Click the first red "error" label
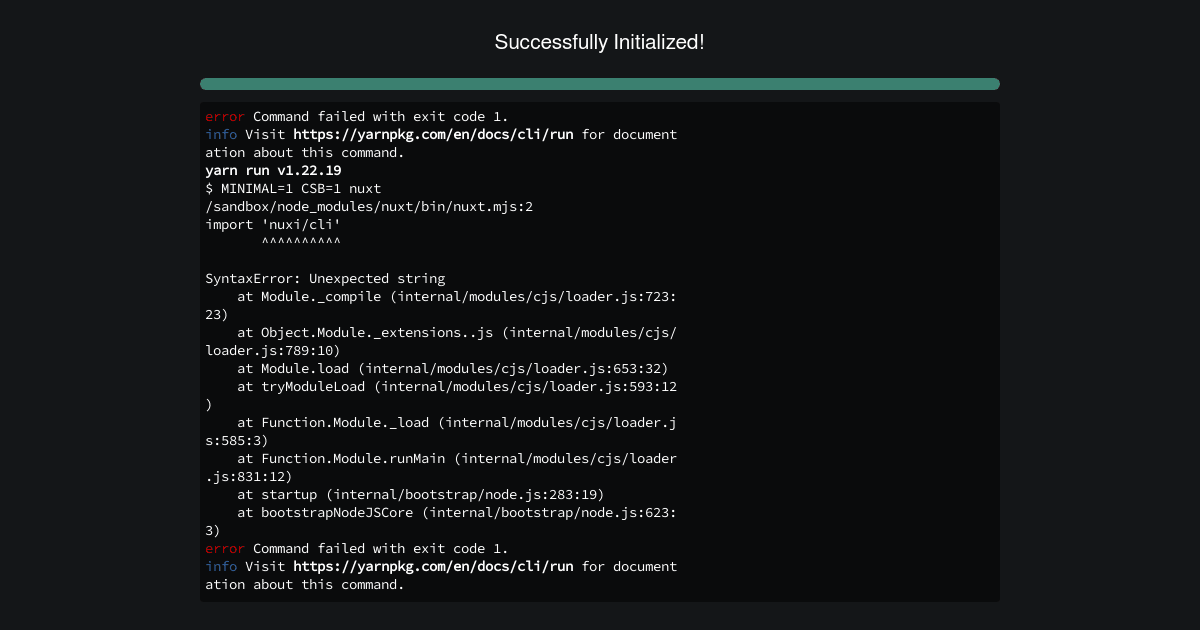The image size is (1200, 630). 225,116
